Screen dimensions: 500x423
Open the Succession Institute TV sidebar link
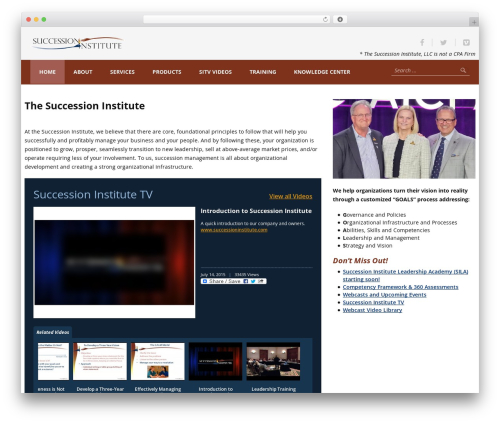click(373, 302)
